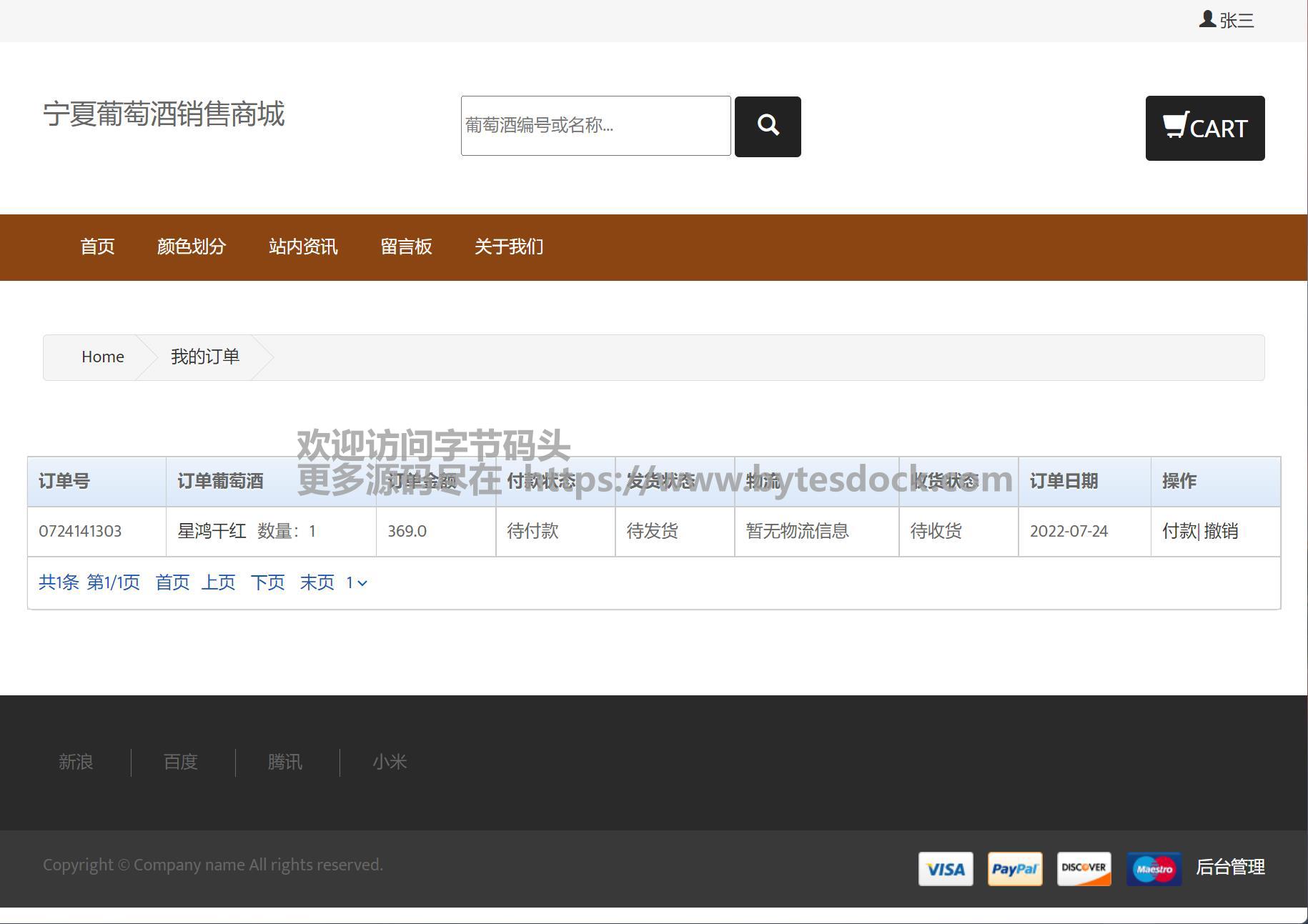Click 撤销 to cancel the order

[1221, 531]
